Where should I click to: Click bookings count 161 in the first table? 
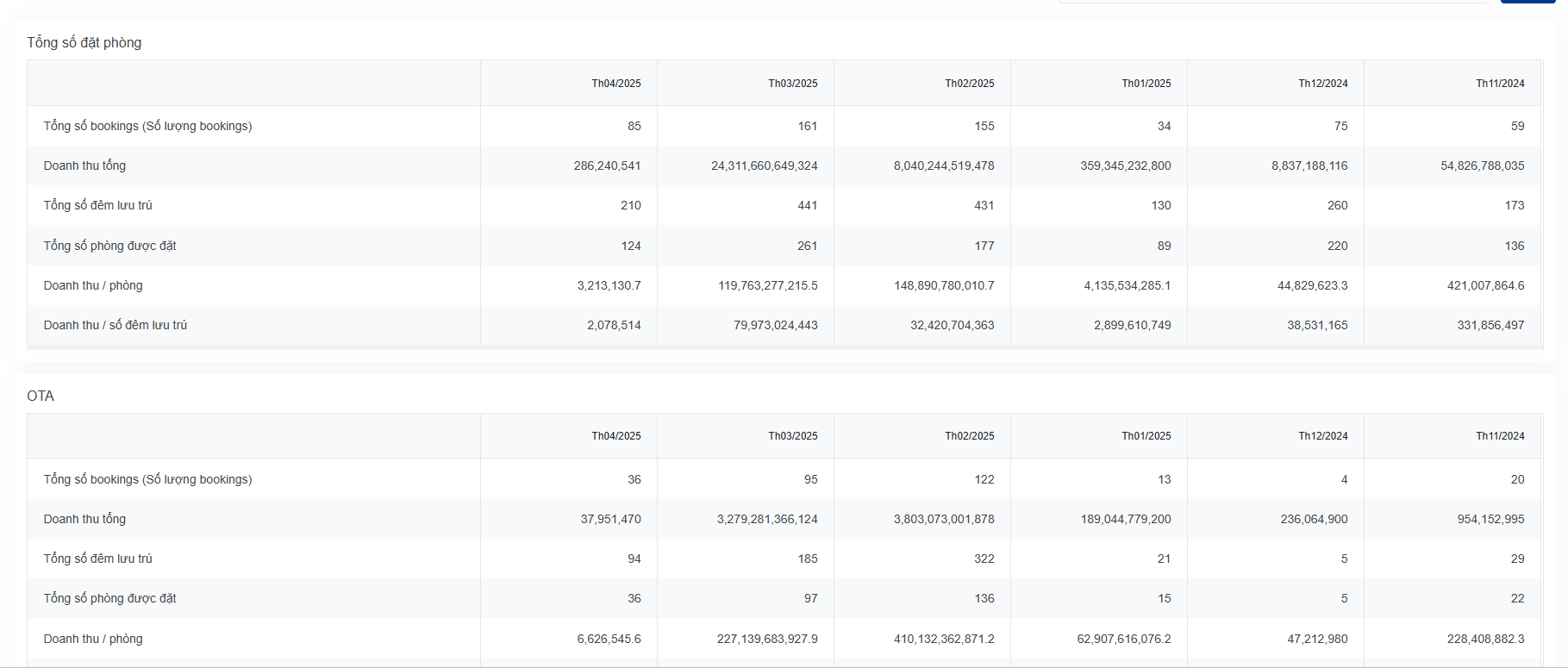[807, 126]
